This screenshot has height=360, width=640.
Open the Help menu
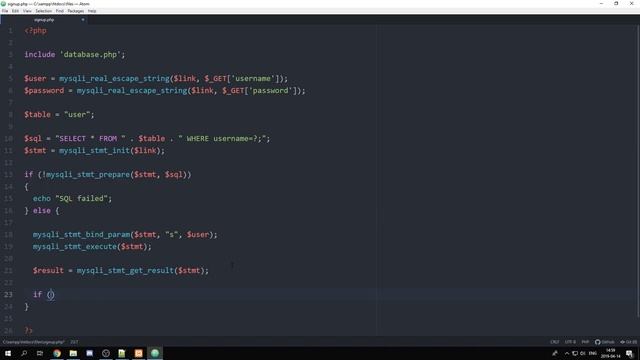[92, 11]
